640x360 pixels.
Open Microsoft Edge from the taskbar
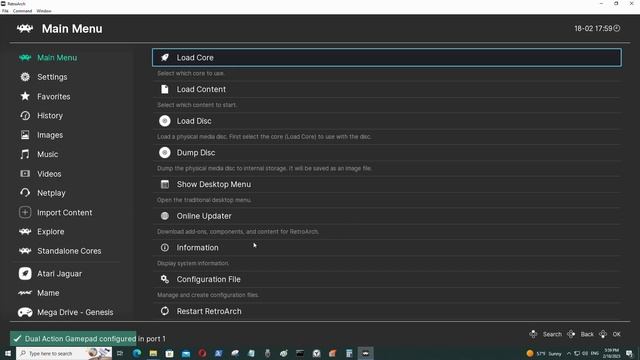[137, 353]
